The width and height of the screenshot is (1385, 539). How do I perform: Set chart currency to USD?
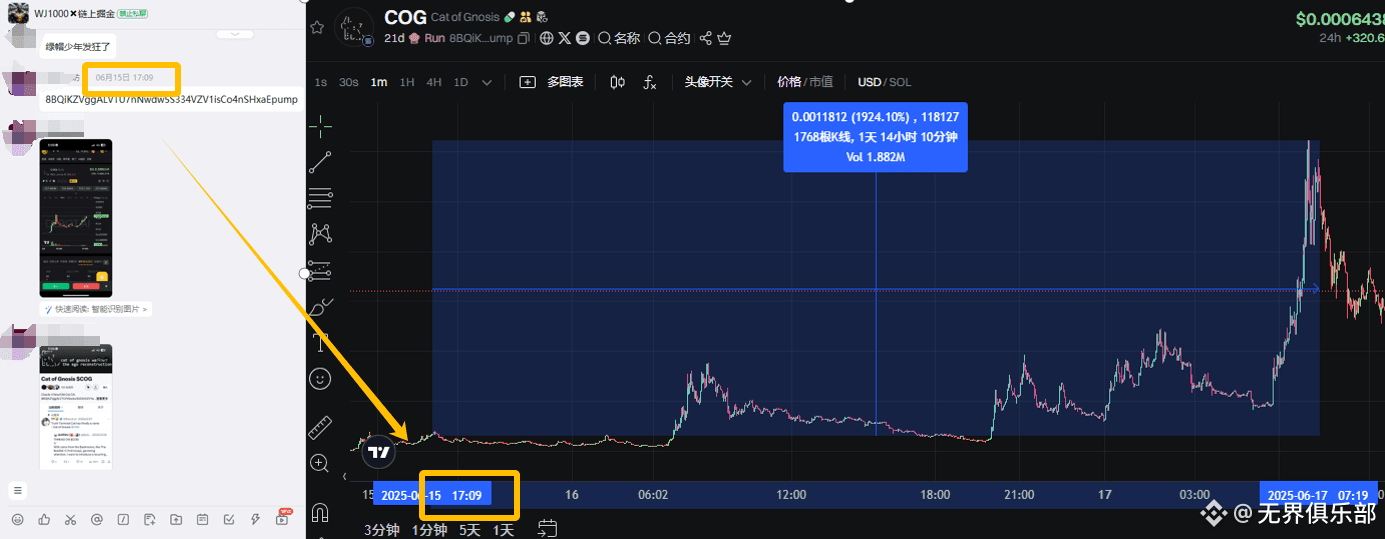869,82
